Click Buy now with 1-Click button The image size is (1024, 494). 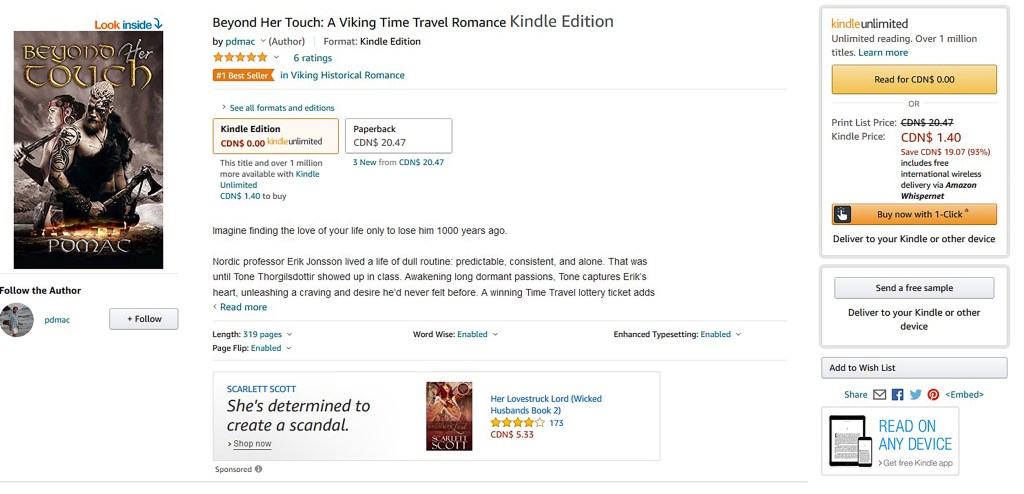tap(914, 214)
